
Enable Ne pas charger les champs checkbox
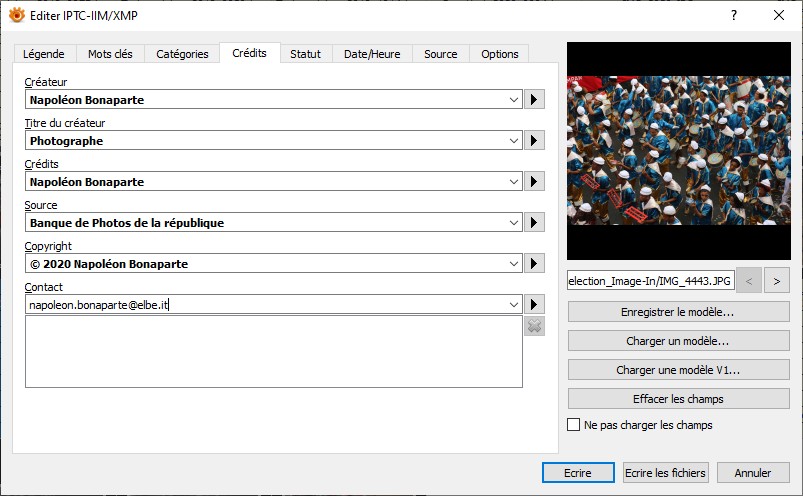click(x=574, y=425)
